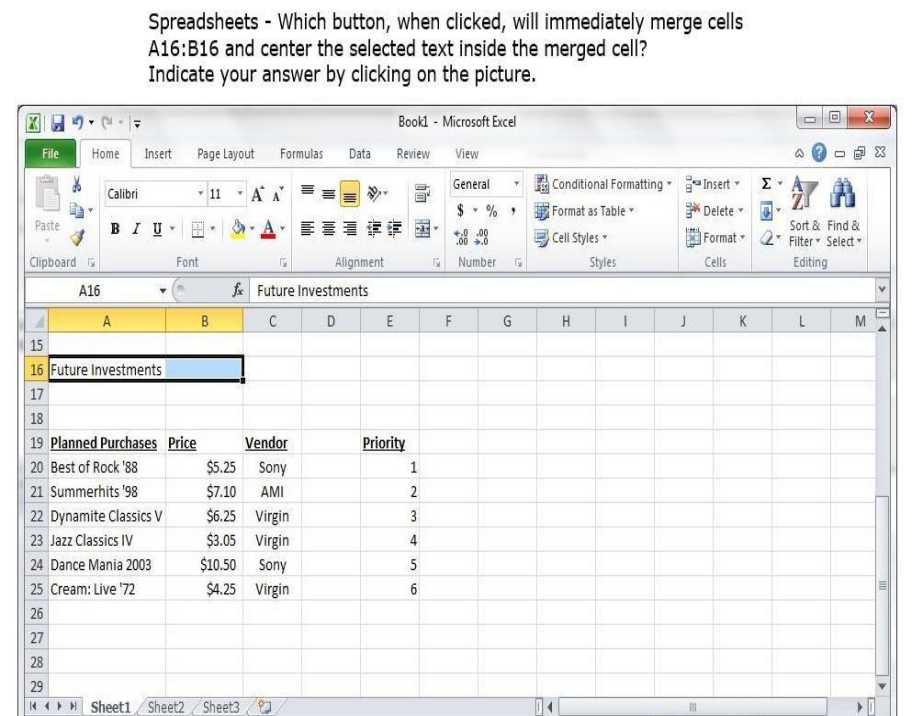Switch to the Formulas tab
922x716 pixels.
click(302, 154)
